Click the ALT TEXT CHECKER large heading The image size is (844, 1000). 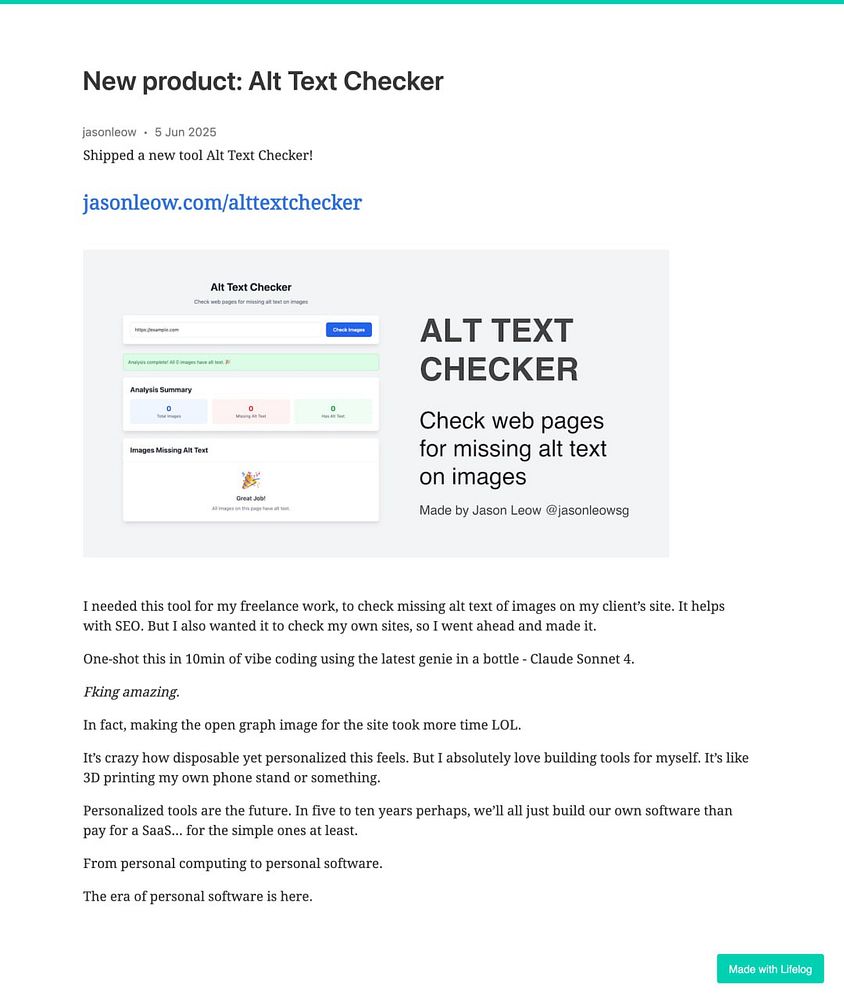pyautogui.click(x=499, y=350)
